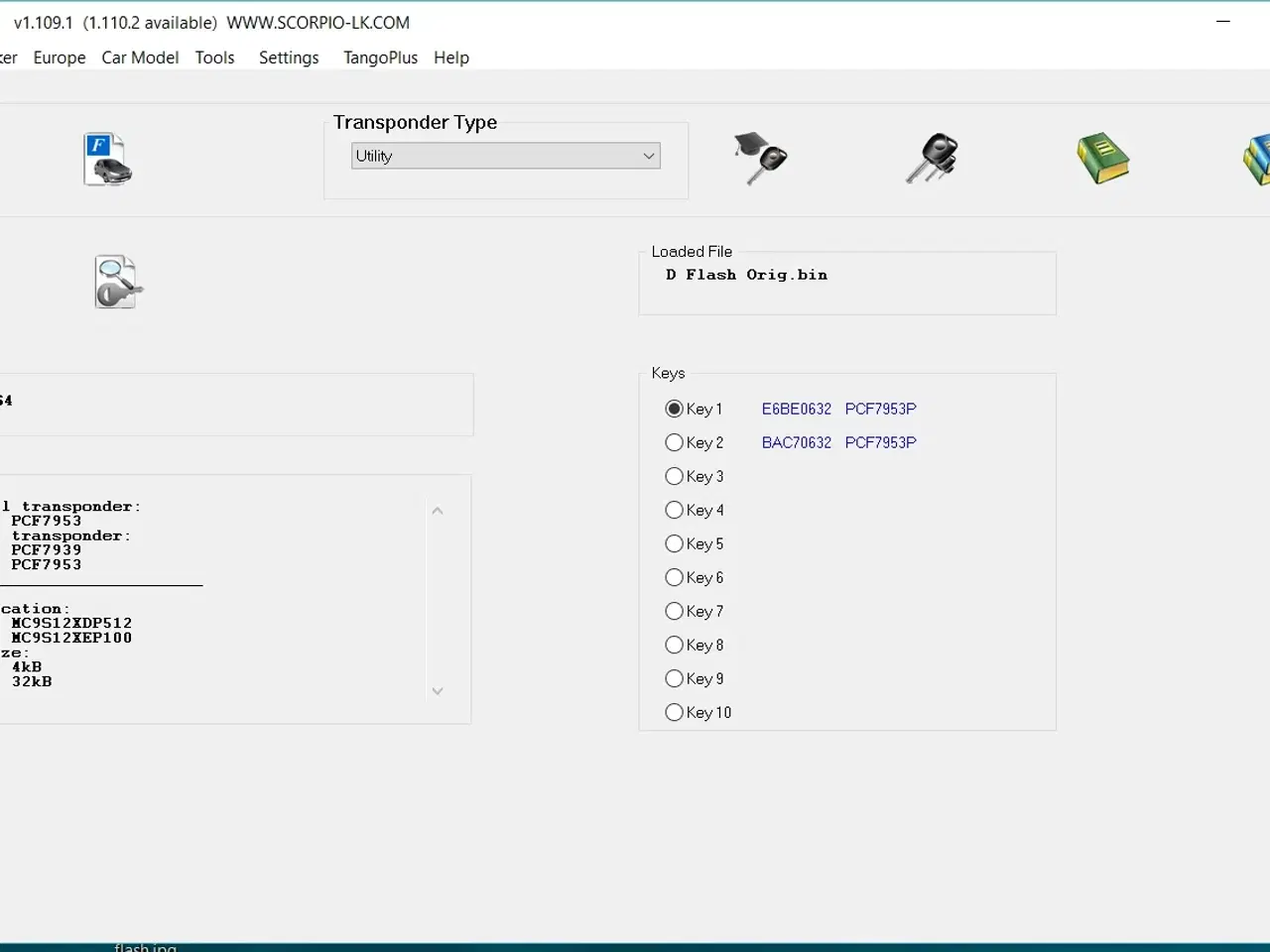Click the WWW.SCORPIO-LK.COM title text
The image size is (1270, 952).
318,22
